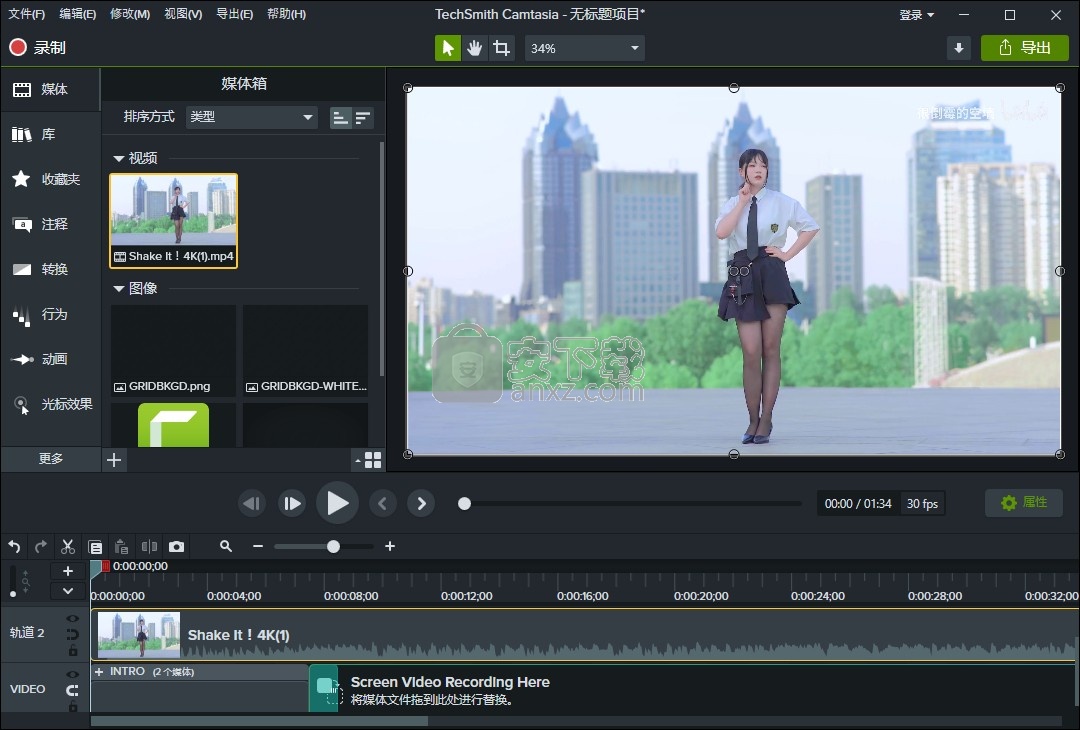Click the split clip icon
1080x730 pixels.
[x=149, y=547]
